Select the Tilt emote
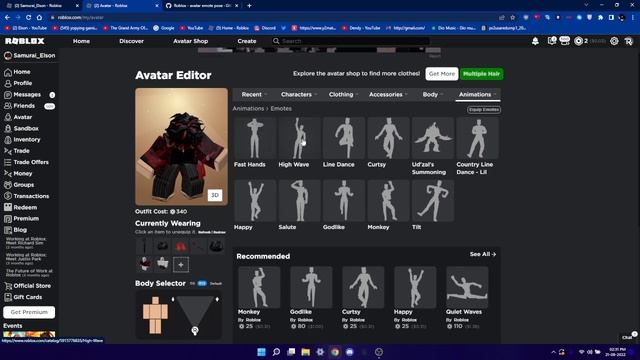640x360 pixels. point(433,200)
